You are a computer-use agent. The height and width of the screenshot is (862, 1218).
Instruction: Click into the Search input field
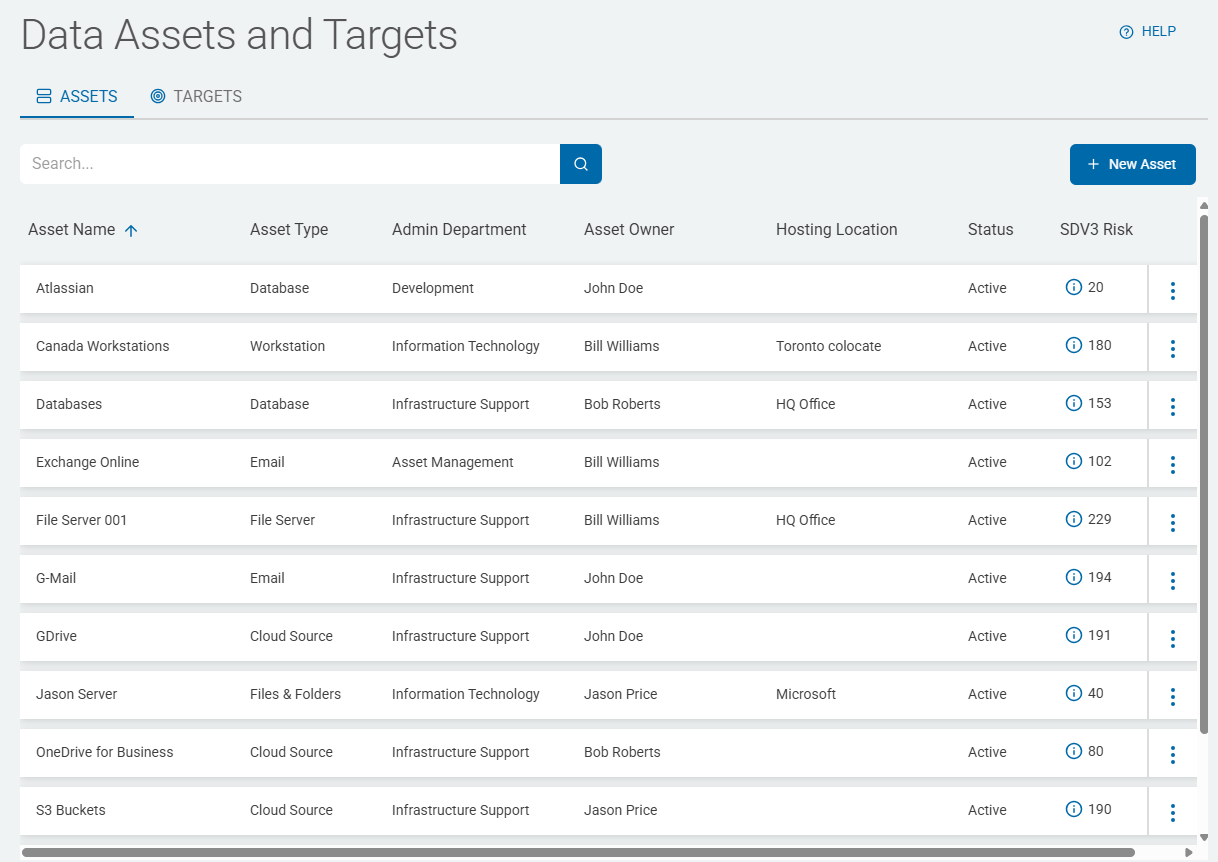tap(290, 164)
